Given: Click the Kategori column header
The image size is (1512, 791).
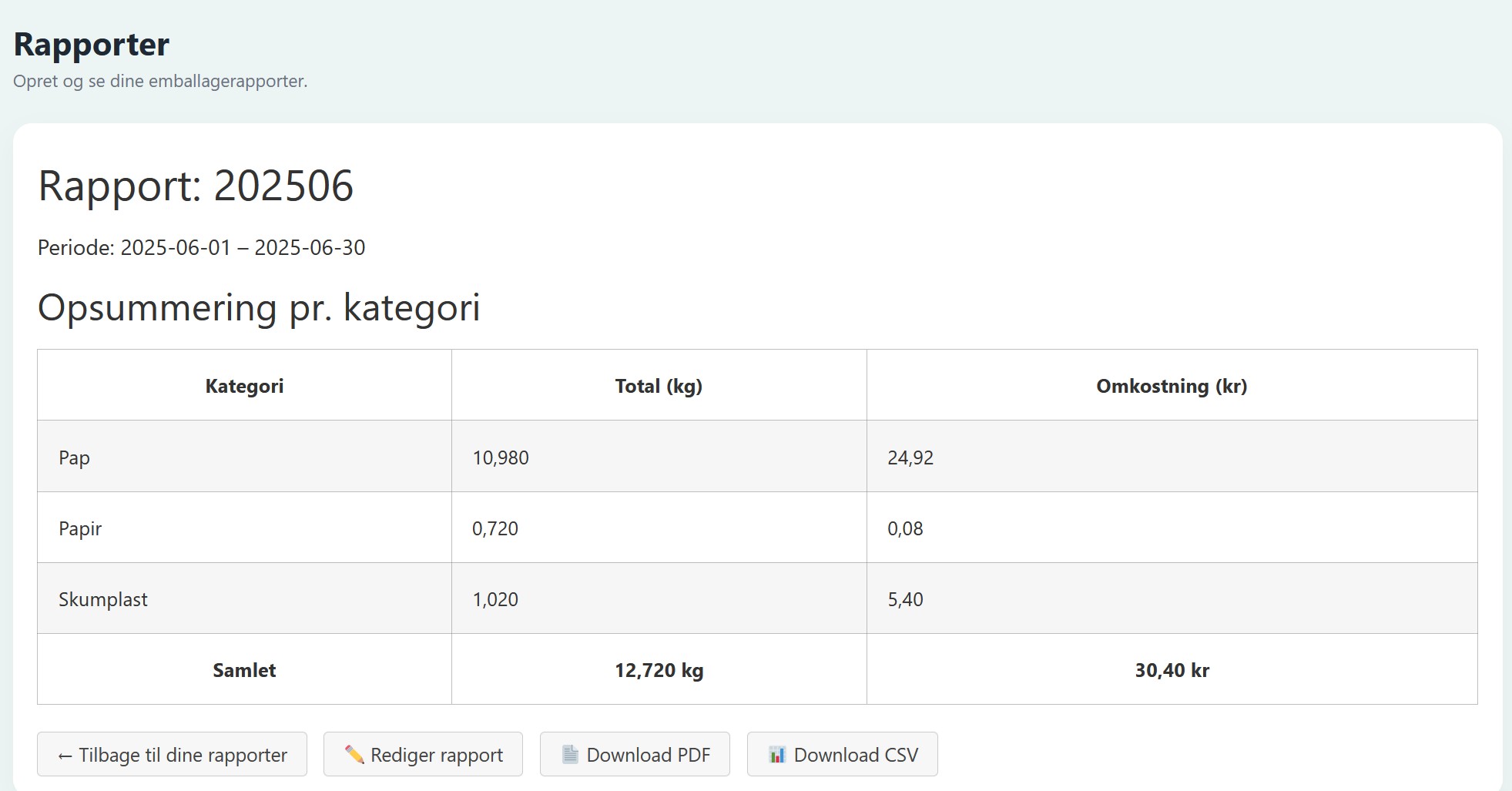Looking at the screenshot, I should (x=244, y=386).
